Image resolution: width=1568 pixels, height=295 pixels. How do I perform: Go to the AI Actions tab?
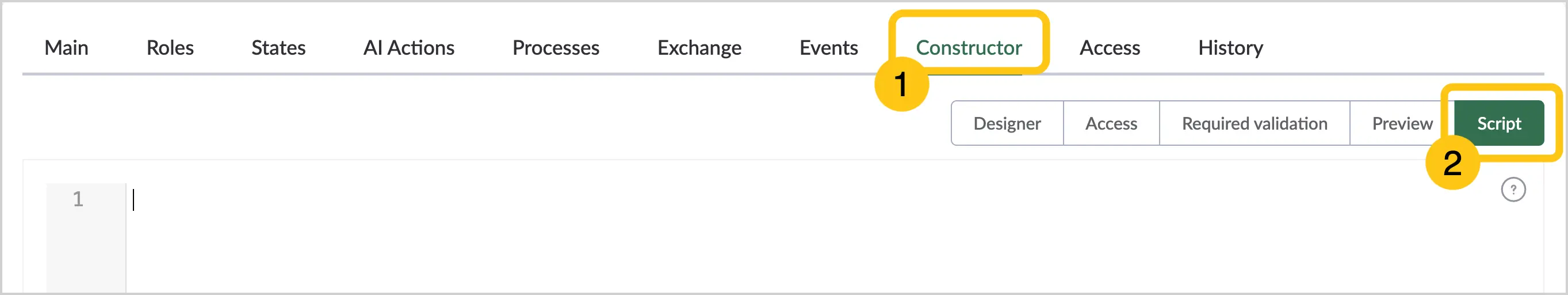(408, 48)
